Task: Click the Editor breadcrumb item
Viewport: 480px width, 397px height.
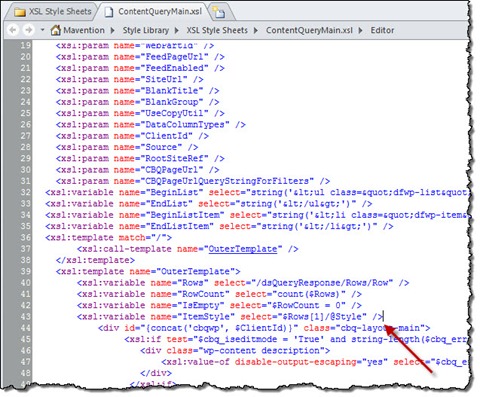Action: pos(382,30)
